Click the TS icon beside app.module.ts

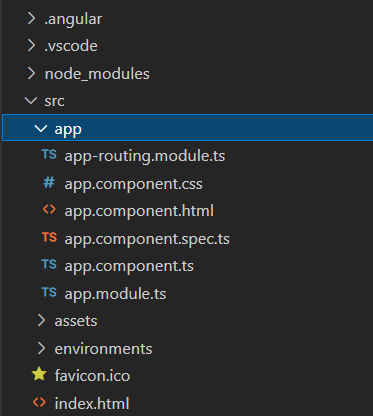point(49,292)
